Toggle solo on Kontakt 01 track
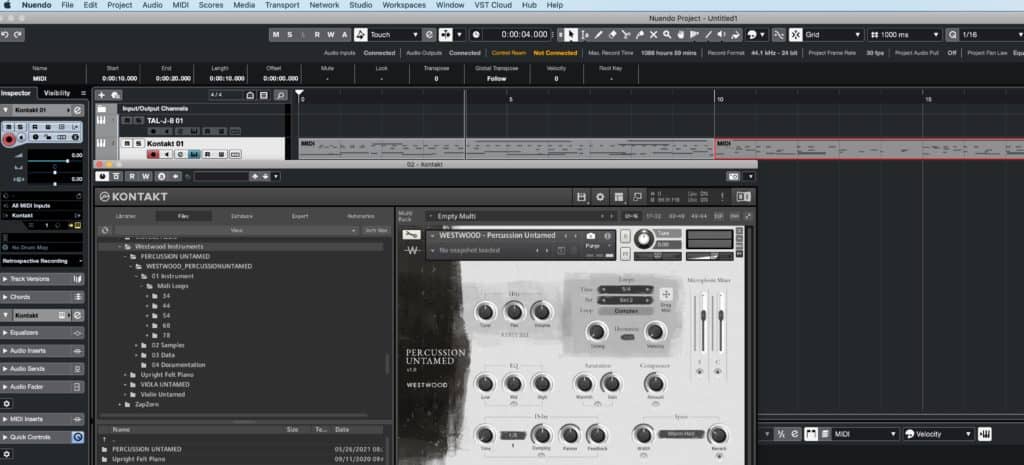The width and height of the screenshot is (1024, 465). [139, 144]
